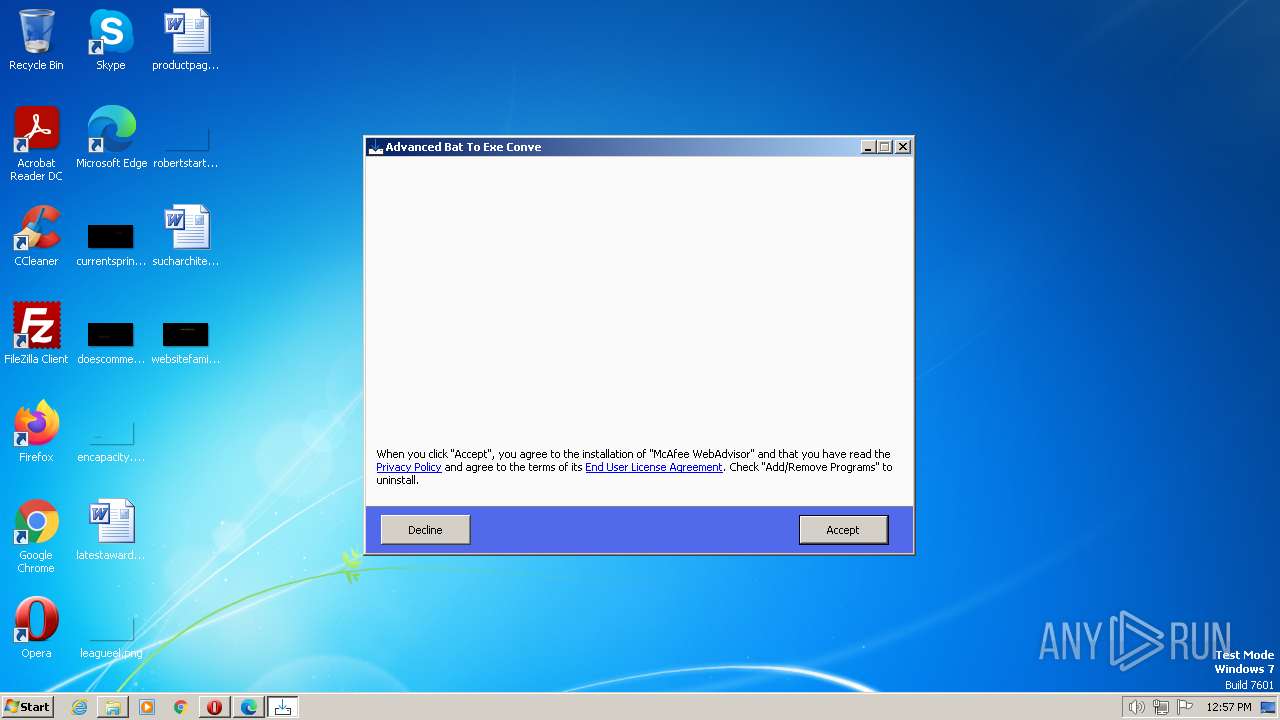Open the Windows Start menu
Image resolution: width=1280 pixels, height=720 pixels.
click(x=27, y=707)
